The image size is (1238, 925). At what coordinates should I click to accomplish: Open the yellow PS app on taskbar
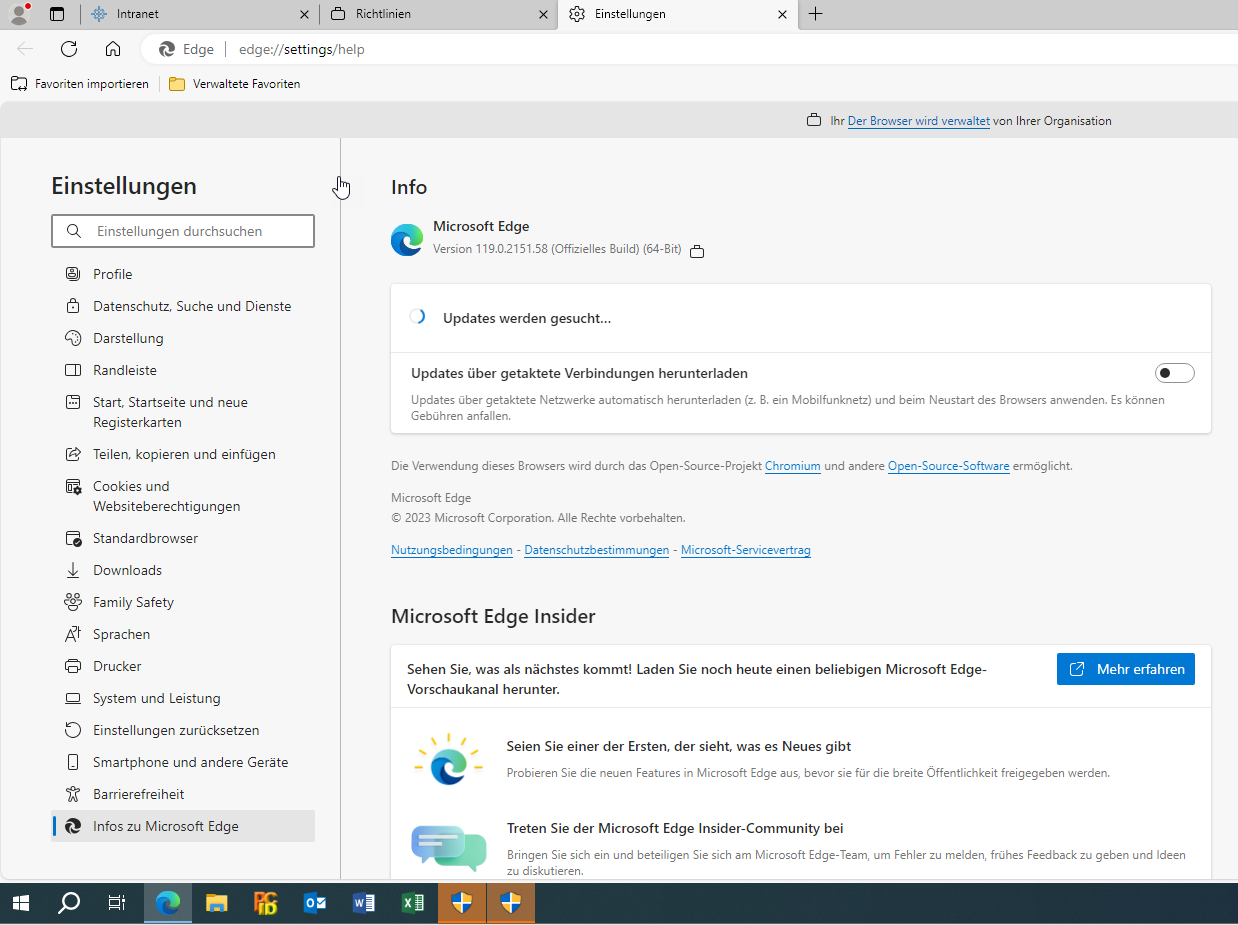pos(265,903)
